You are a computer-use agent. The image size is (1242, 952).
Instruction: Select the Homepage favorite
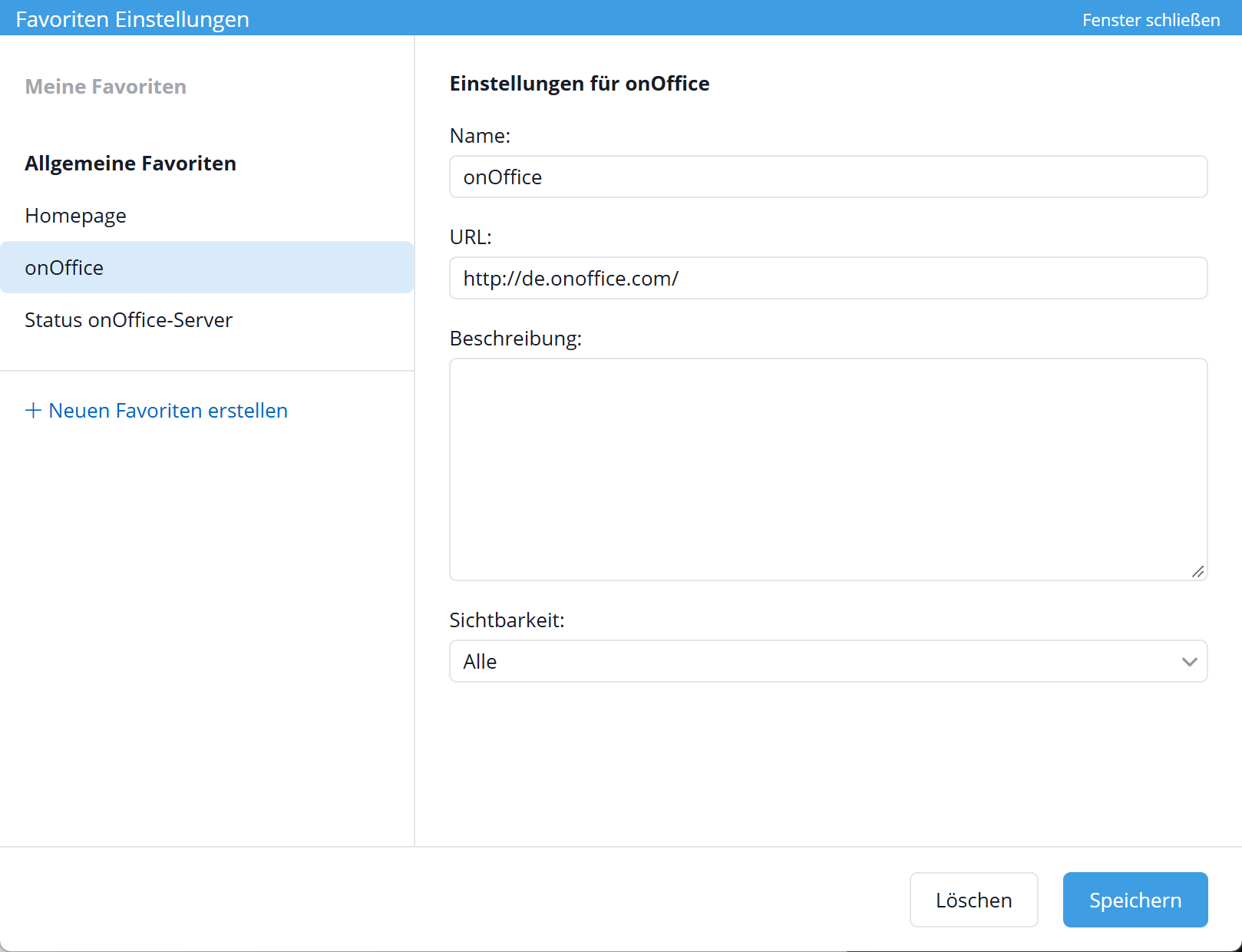[207, 216]
